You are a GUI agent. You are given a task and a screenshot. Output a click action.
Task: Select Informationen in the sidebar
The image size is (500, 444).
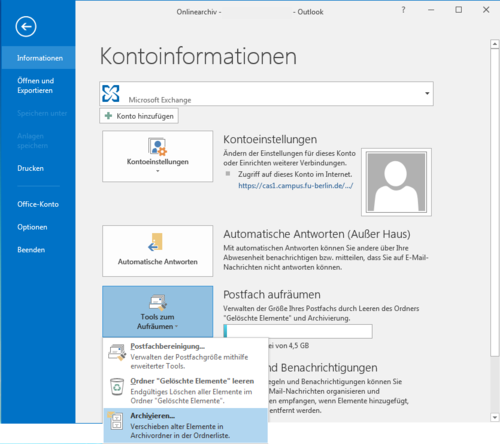tap(39, 58)
